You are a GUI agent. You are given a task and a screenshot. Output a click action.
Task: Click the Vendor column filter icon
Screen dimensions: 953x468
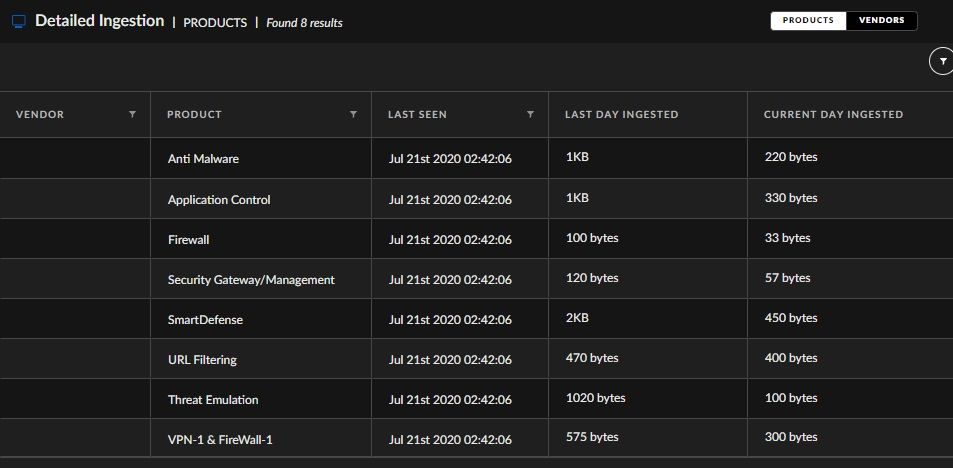coord(132,114)
